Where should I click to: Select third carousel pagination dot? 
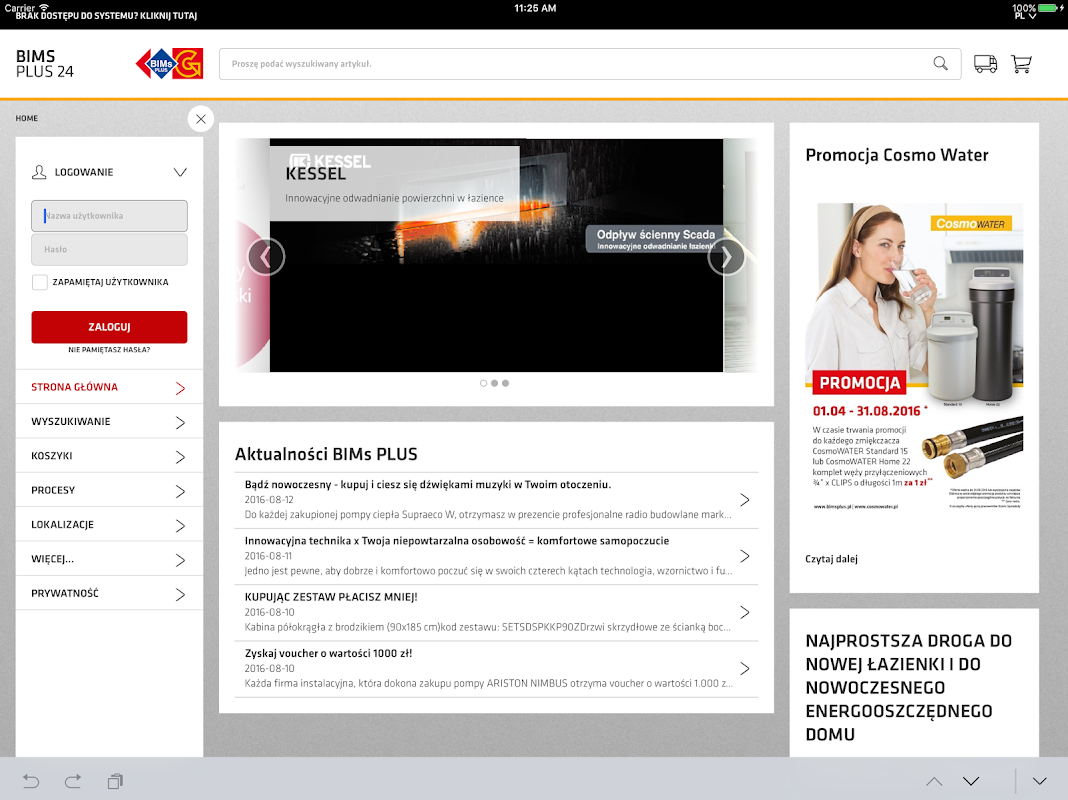pos(505,383)
